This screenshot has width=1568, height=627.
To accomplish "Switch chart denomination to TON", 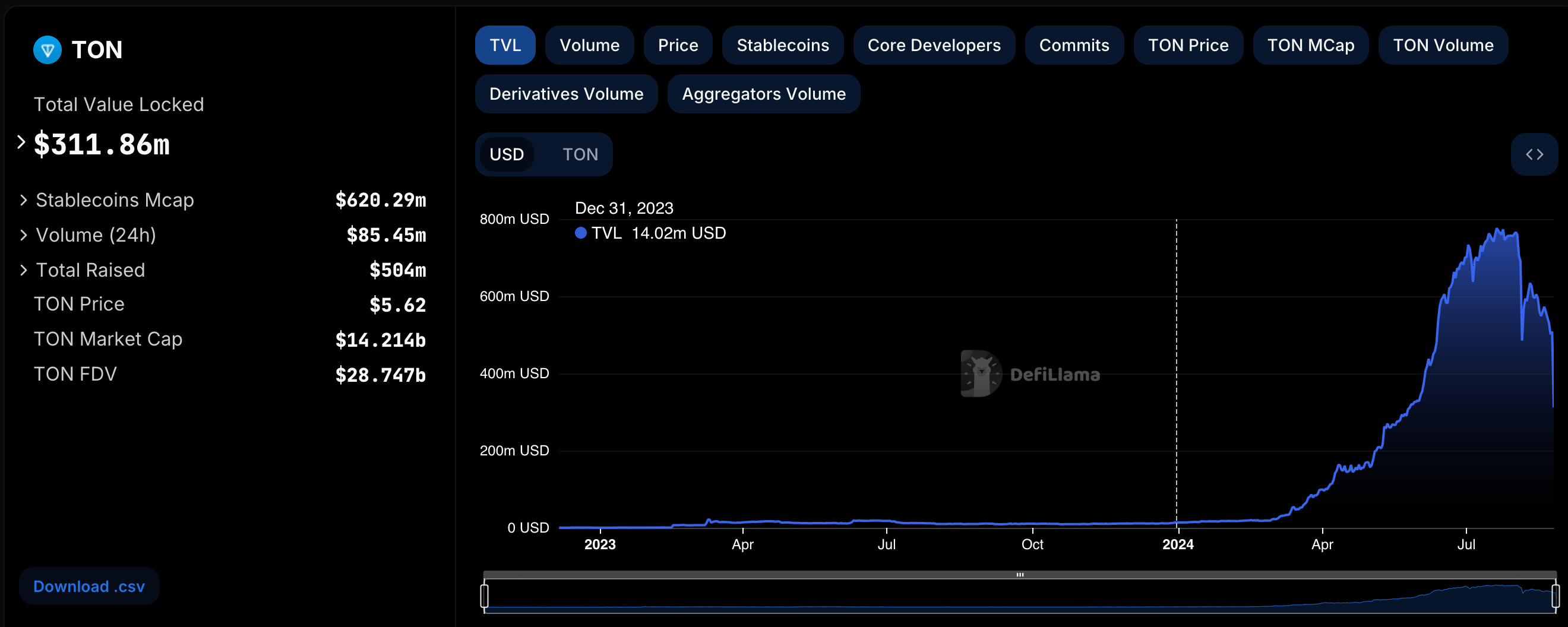I will click(x=580, y=154).
